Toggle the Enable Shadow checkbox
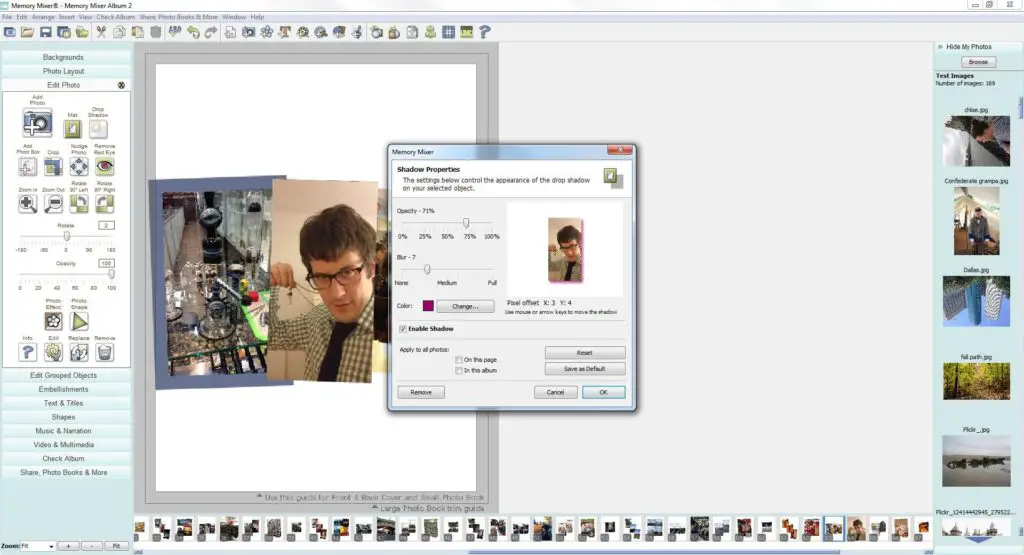Screen dimensions: 1024x555 (403, 329)
